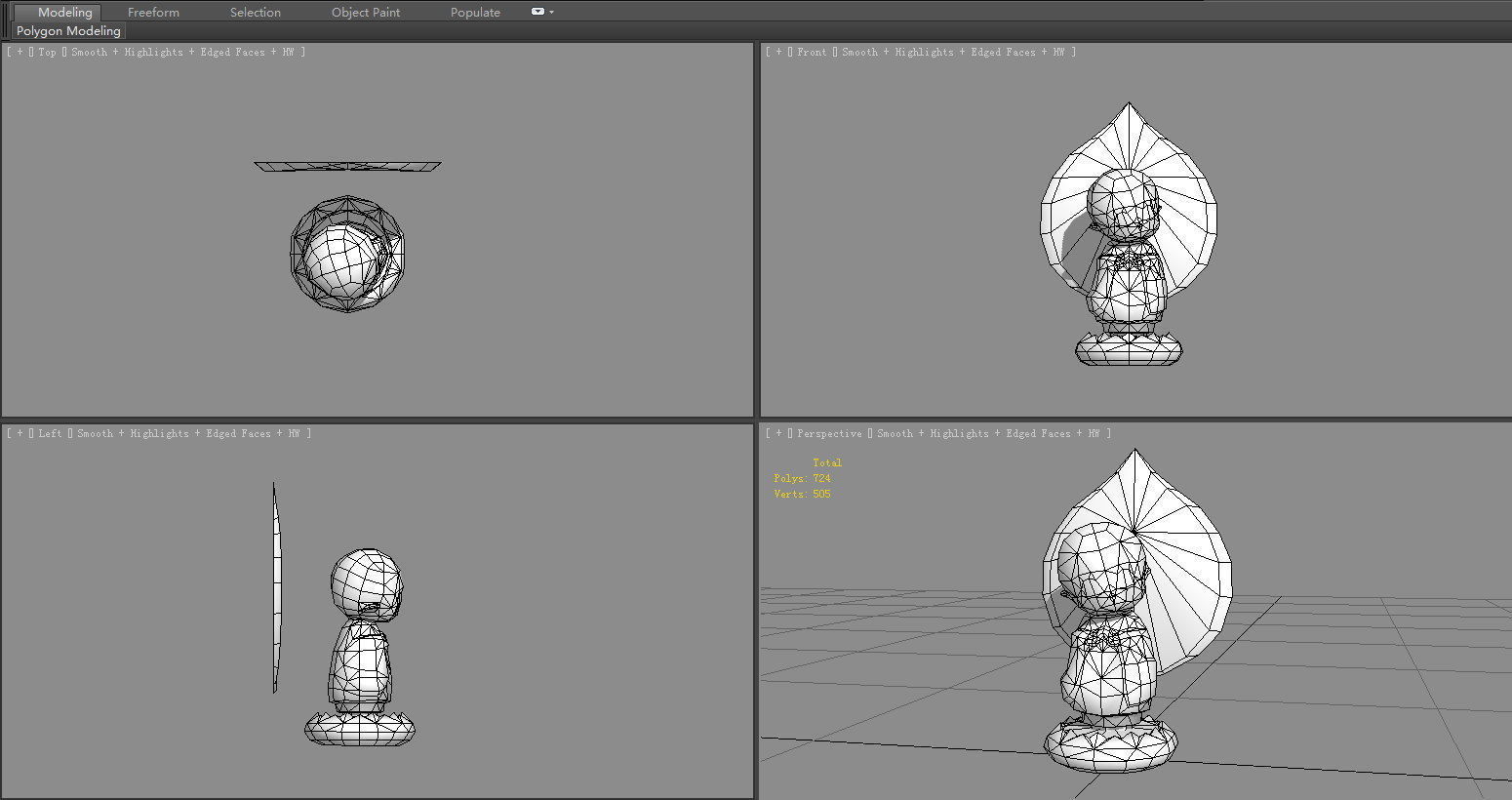Open the ribbon display options arrow
The width and height of the screenshot is (1512, 800).
551,12
